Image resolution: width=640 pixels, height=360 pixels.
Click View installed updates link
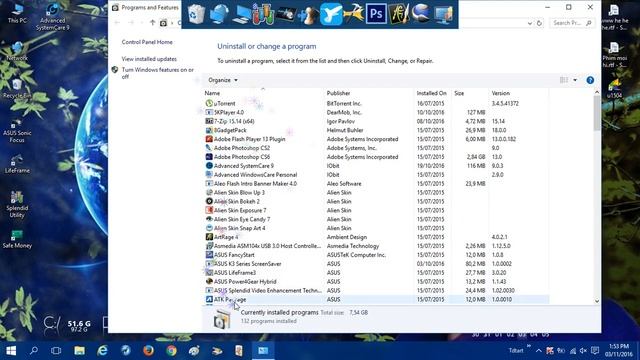tap(149, 59)
